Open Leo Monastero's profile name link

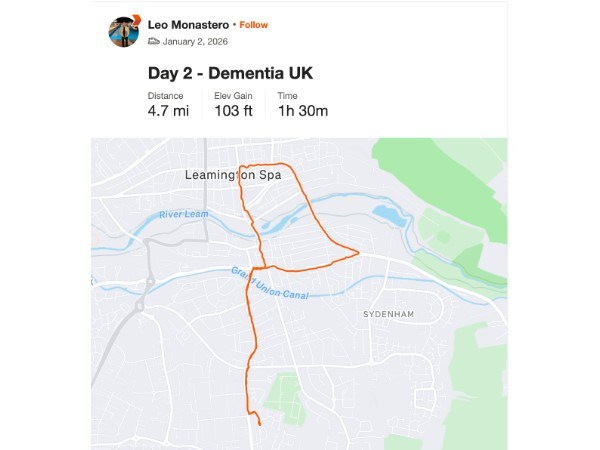188,24
